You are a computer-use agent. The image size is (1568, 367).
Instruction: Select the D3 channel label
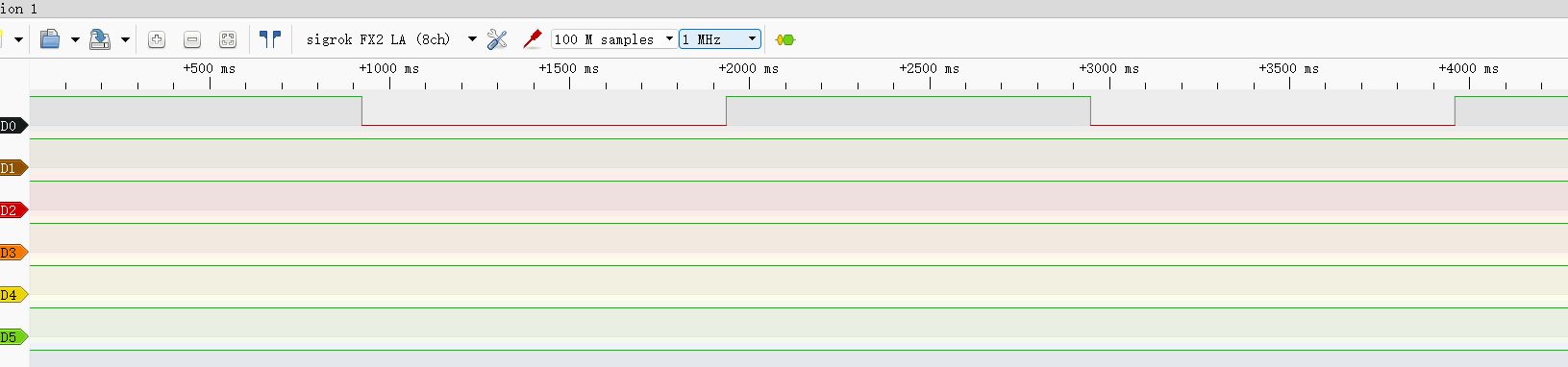13,253
